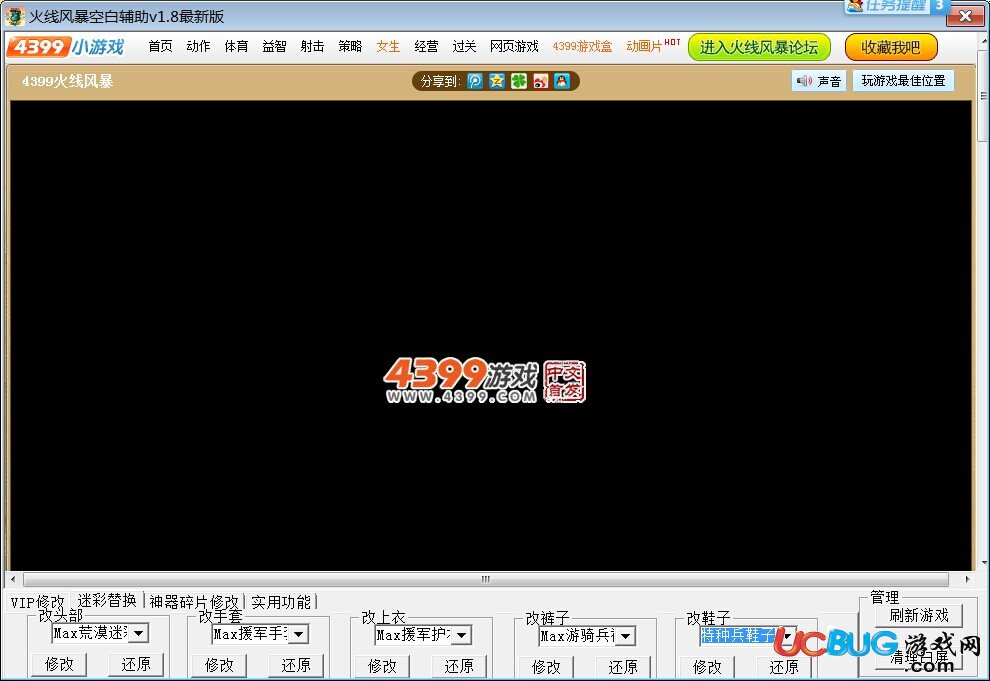Click 还原 under 改手套
990x681 pixels.
coord(296,665)
